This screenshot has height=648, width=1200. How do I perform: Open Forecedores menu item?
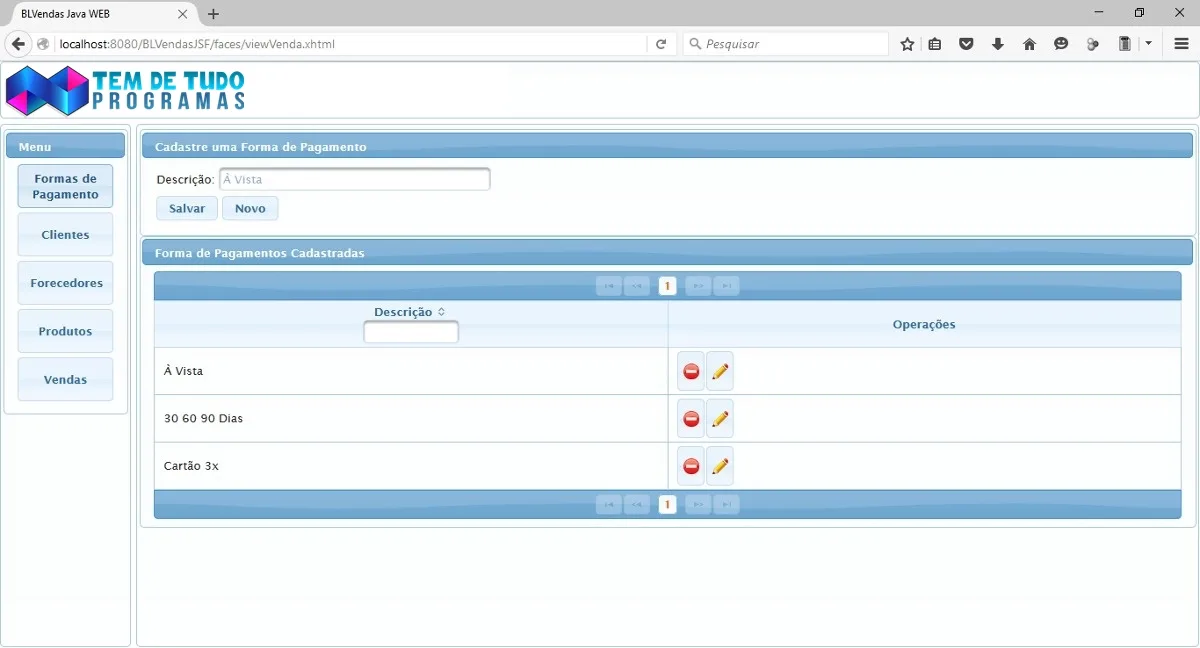[65, 283]
